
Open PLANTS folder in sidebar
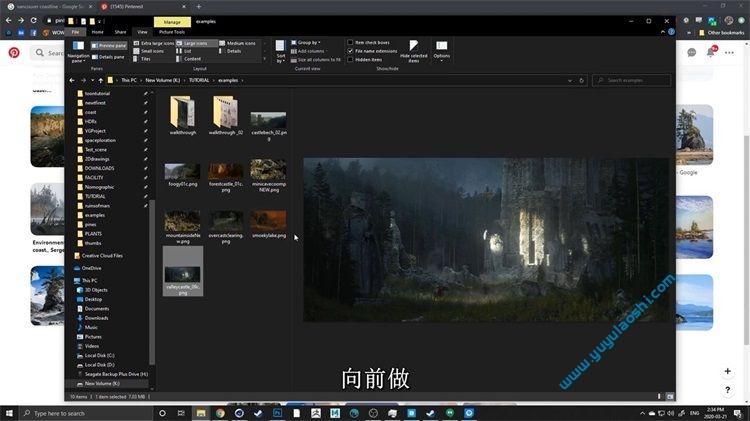93,234
